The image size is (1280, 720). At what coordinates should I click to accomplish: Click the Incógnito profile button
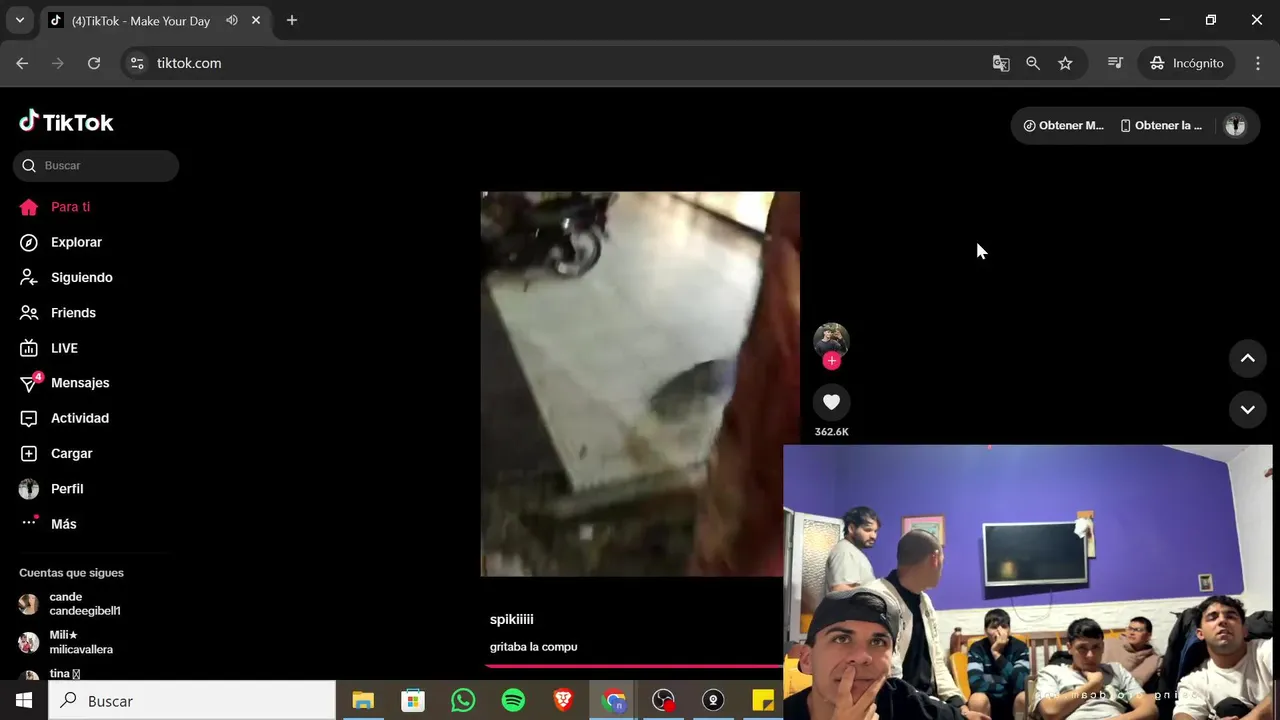[1187, 63]
